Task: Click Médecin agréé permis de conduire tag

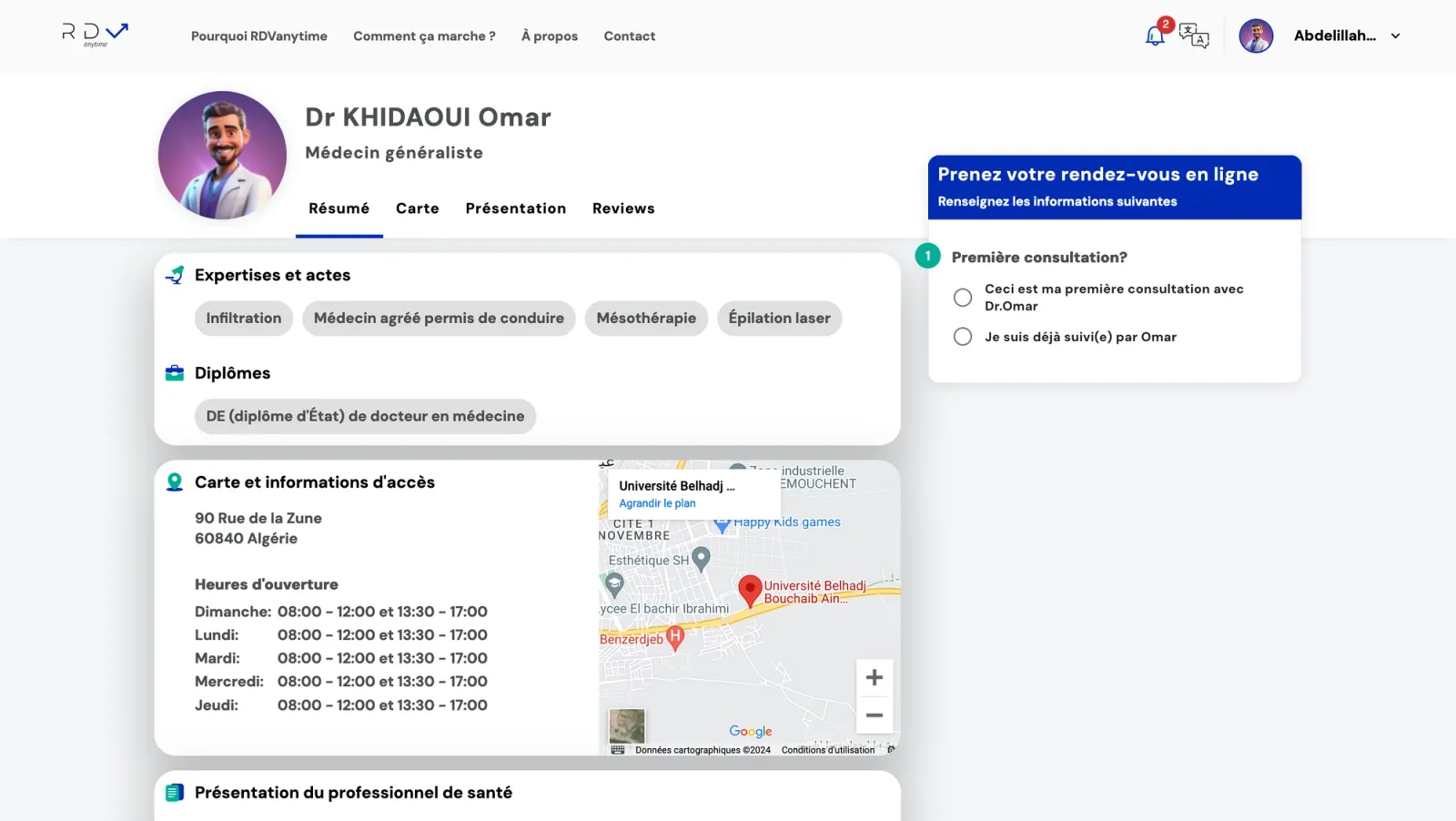Action: click(439, 319)
